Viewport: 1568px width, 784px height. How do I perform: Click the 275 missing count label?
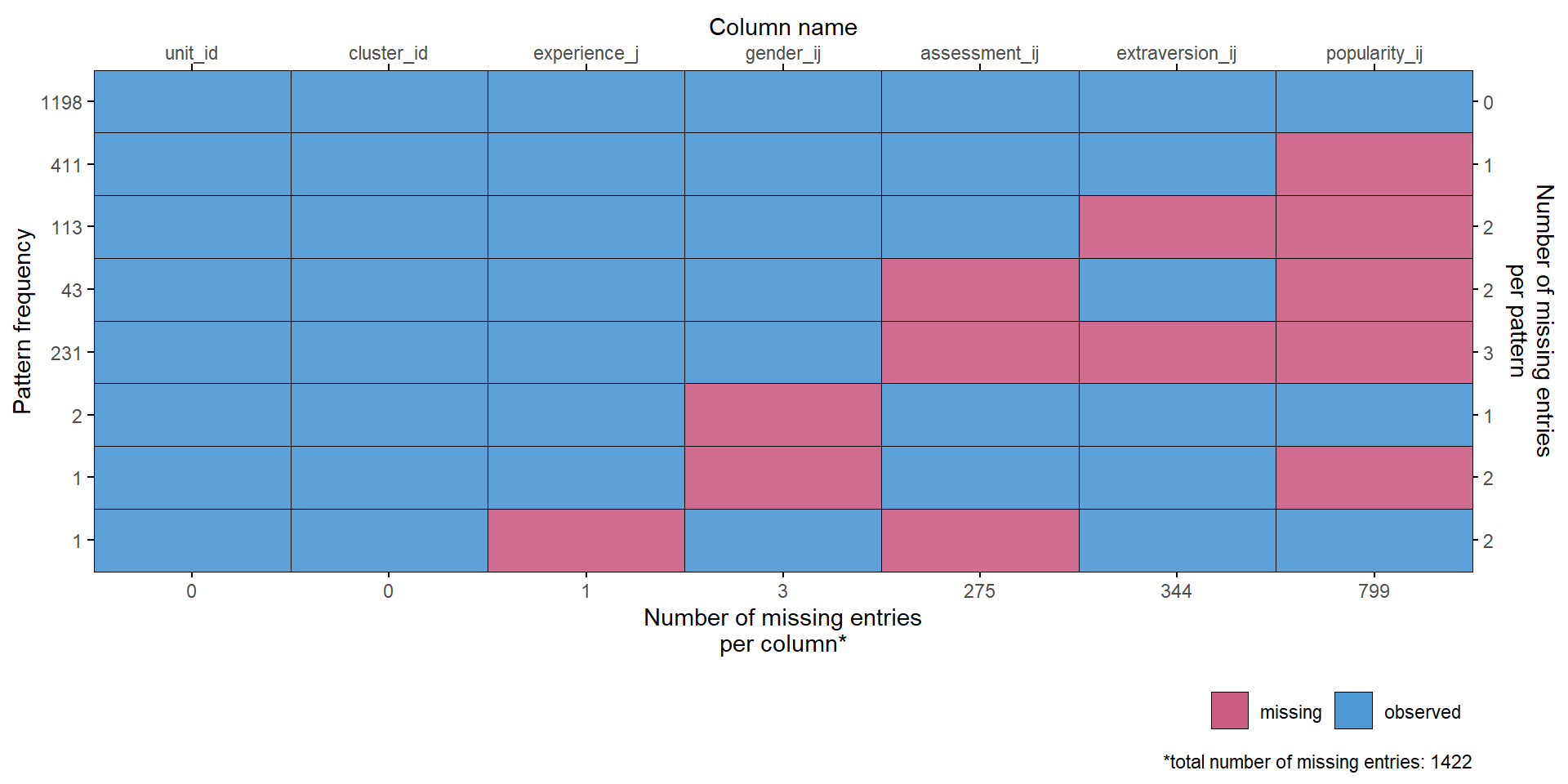[979, 591]
